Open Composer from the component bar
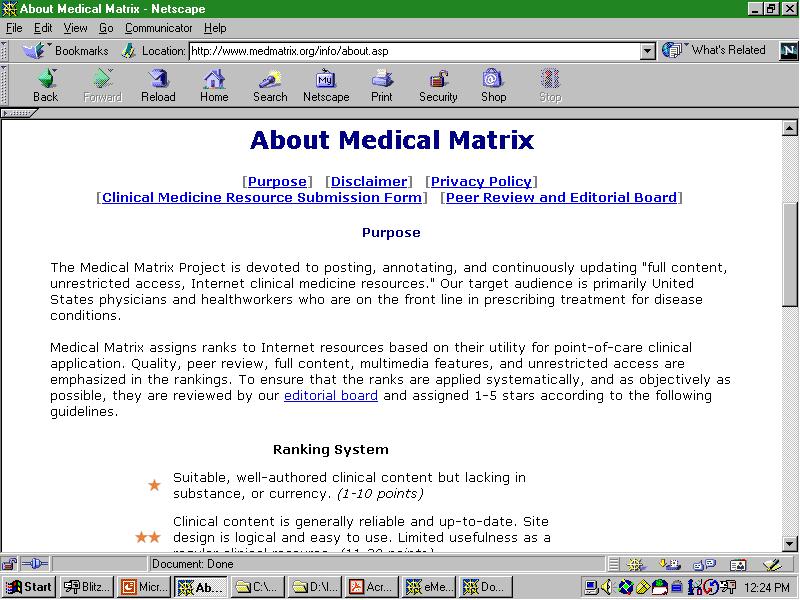Image resolution: width=800 pixels, height=600 pixels. (772, 564)
